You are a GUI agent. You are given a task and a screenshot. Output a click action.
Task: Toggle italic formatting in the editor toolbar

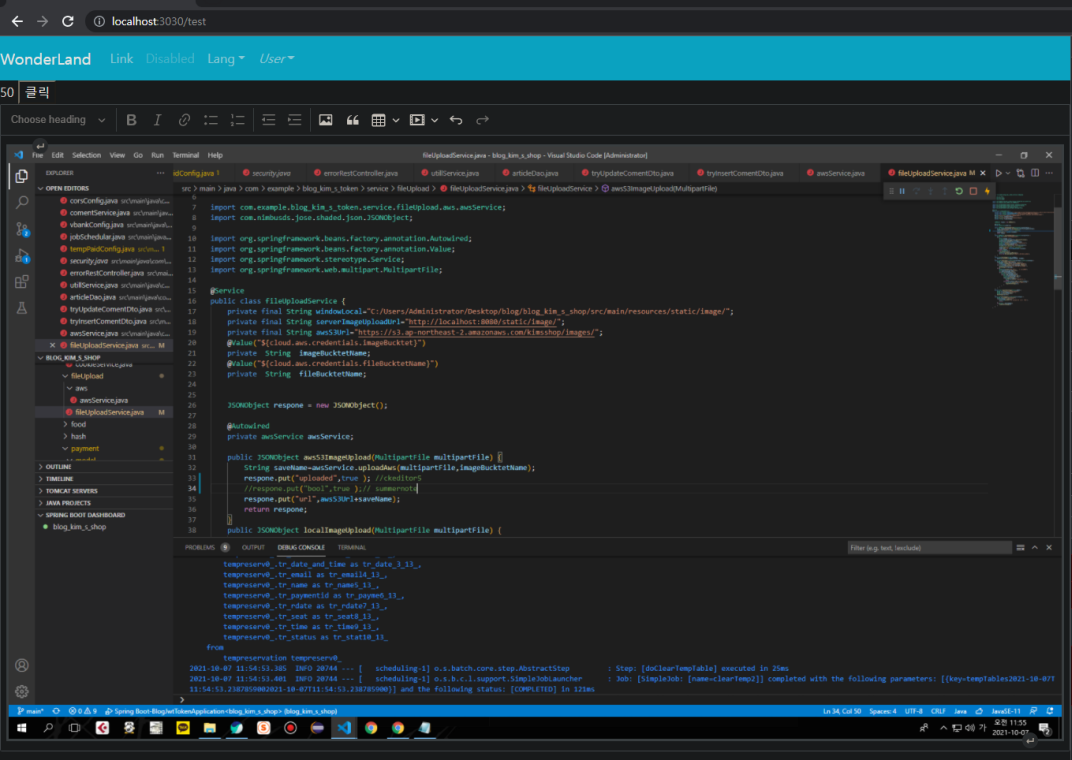tap(157, 120)
